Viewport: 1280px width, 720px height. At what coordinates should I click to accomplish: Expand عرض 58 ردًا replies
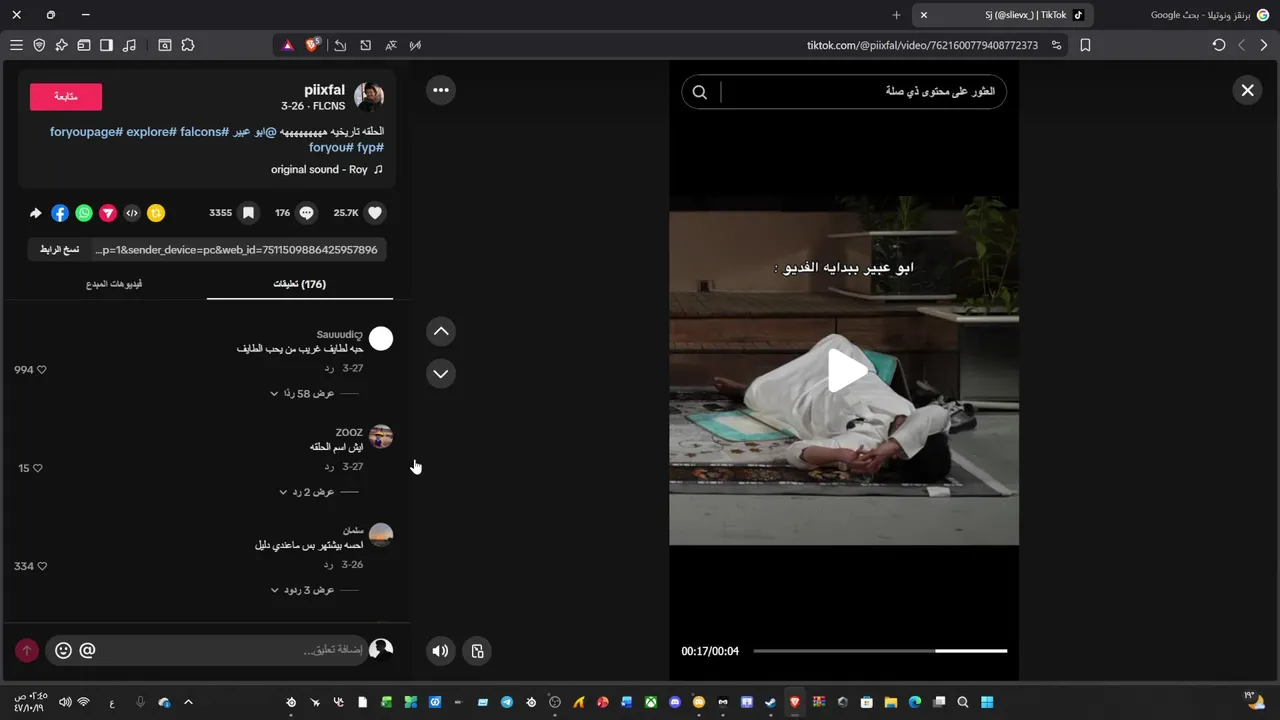(302, 394)
